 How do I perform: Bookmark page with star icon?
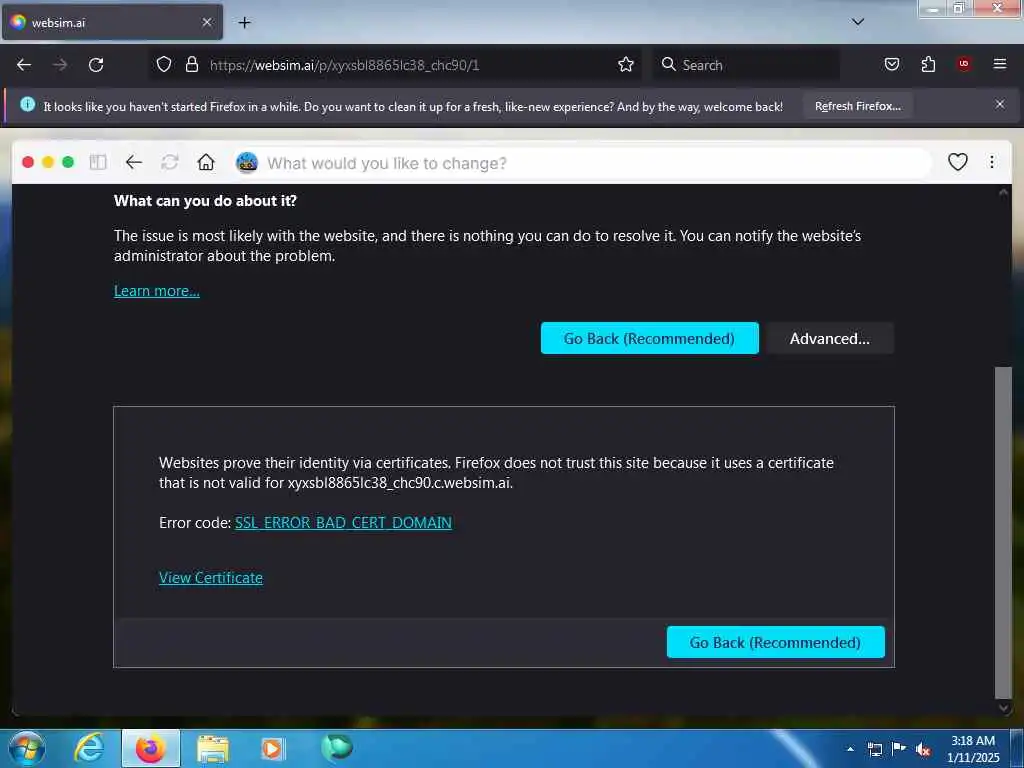pyautogui.click(x=626, y=64)
